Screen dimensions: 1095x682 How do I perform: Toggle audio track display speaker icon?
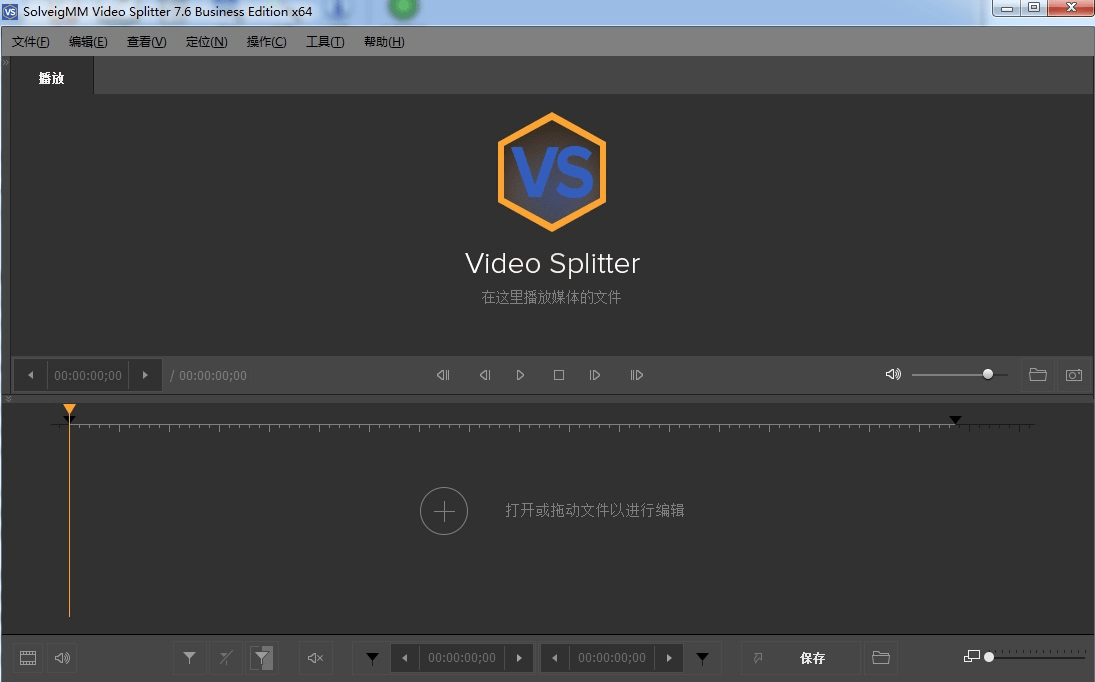pyautogui.click(x=63, y=658)
